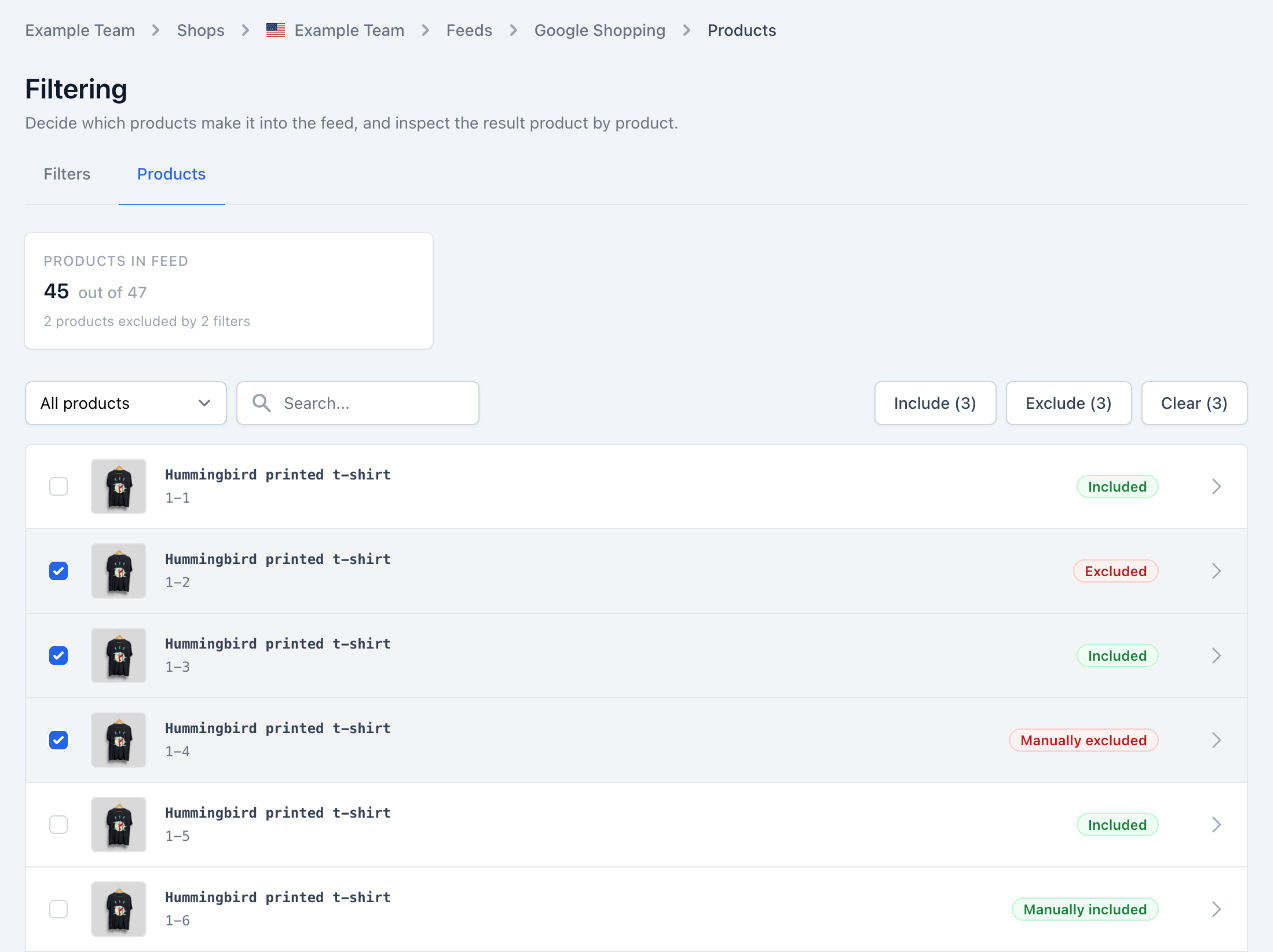1273x952 pixels.
Task: Open the t-shirt thumbnail for product 1-6
Action: [119, 909]
